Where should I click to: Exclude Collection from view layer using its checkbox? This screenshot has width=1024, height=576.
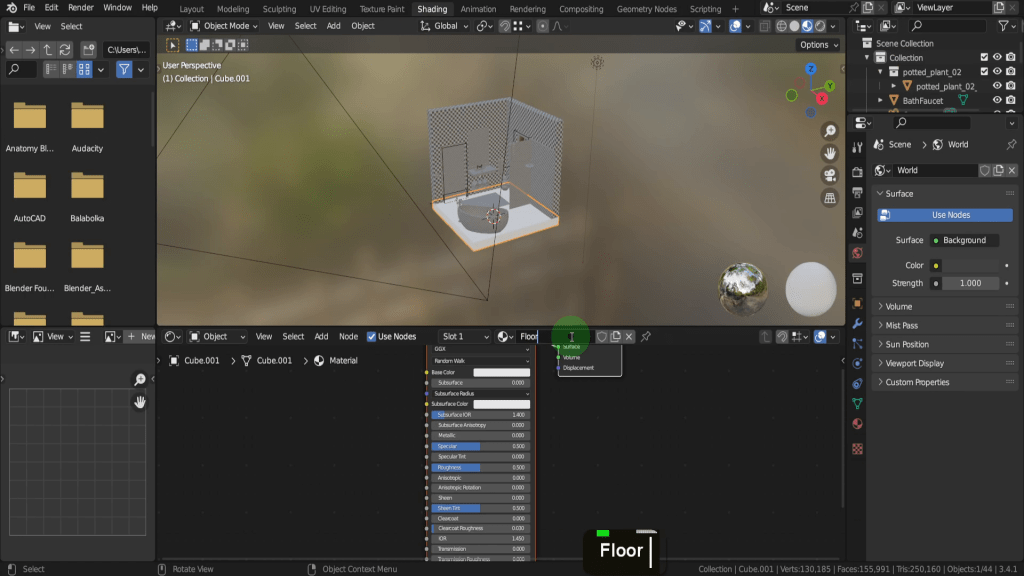pos(984,58)
